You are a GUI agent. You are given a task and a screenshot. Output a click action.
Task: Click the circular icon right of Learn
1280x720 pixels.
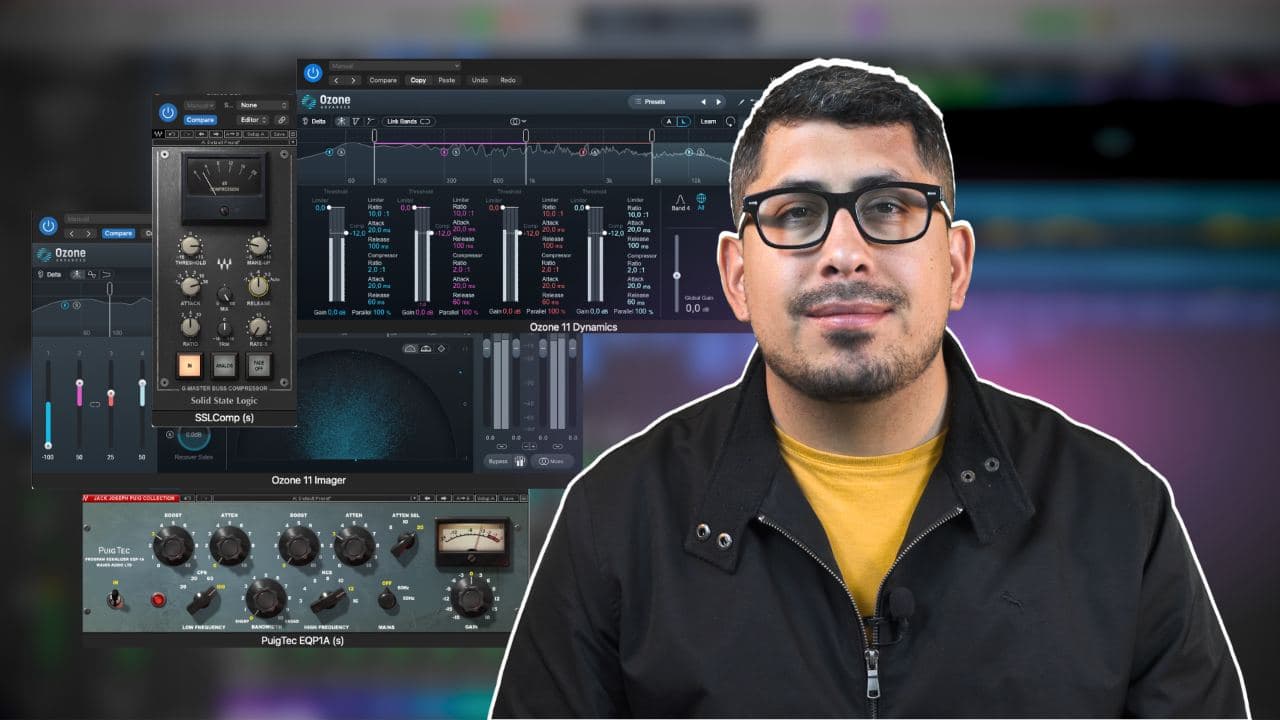[730, 121]
